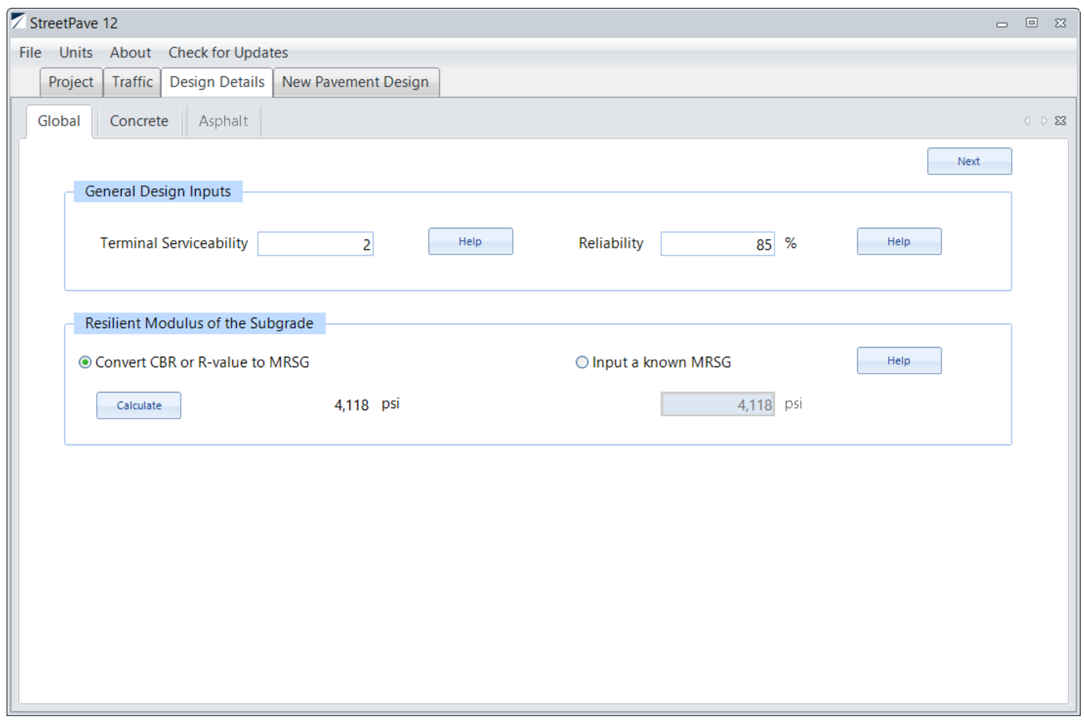Select Convert CBR or R-value to MRSG

coord(85,362)
